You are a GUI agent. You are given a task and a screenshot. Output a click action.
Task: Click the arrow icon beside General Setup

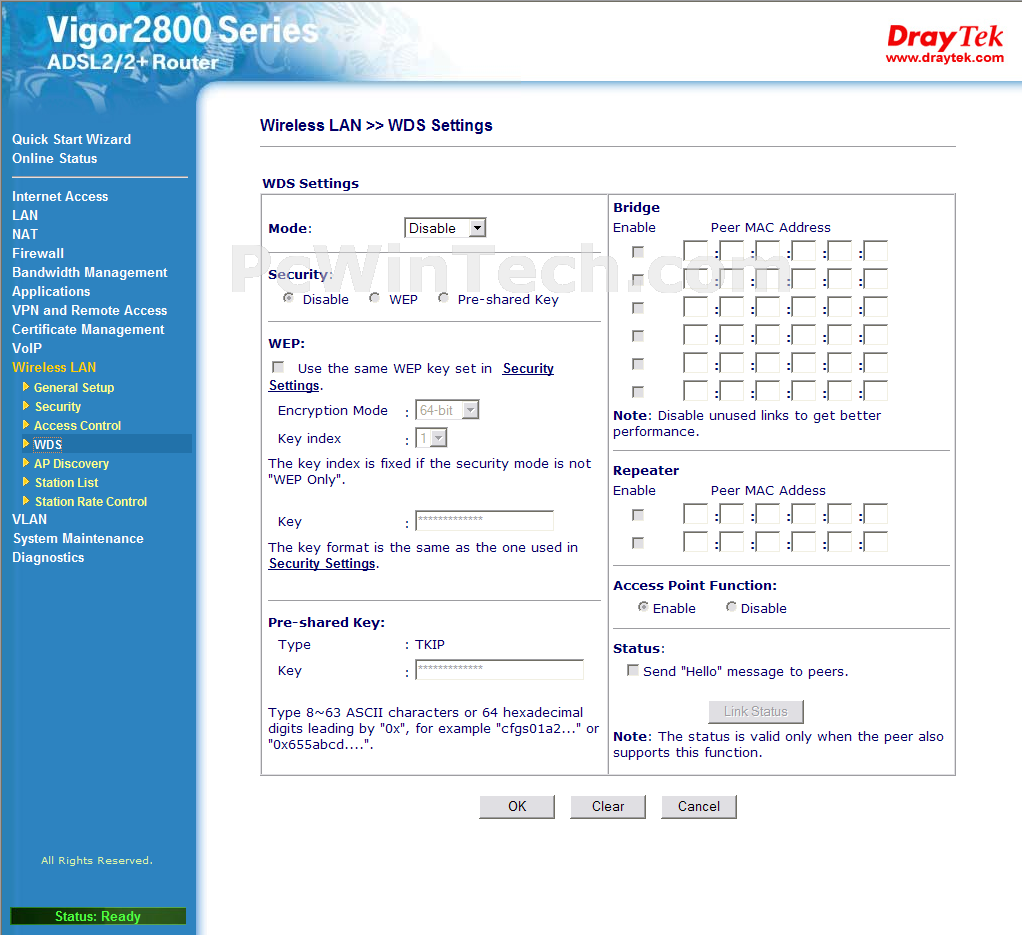coord(26,387)
